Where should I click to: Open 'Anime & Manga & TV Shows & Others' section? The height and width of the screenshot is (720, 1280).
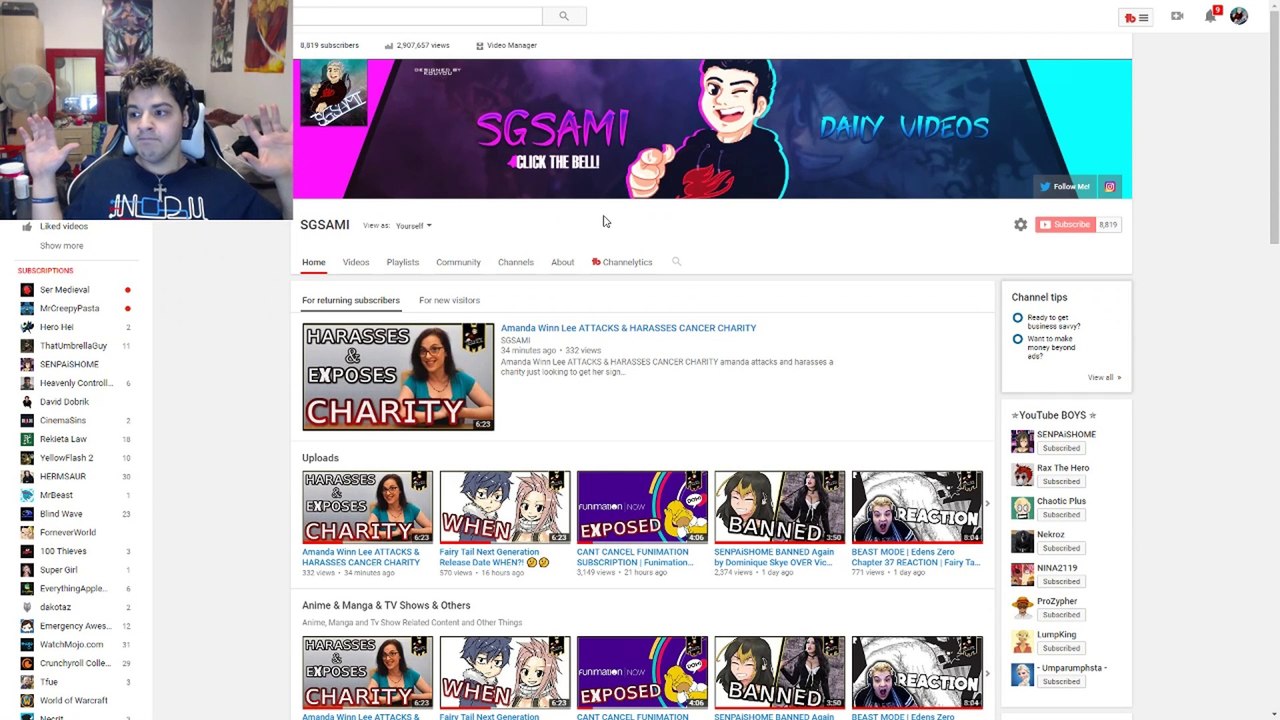[x=386, y=605]
